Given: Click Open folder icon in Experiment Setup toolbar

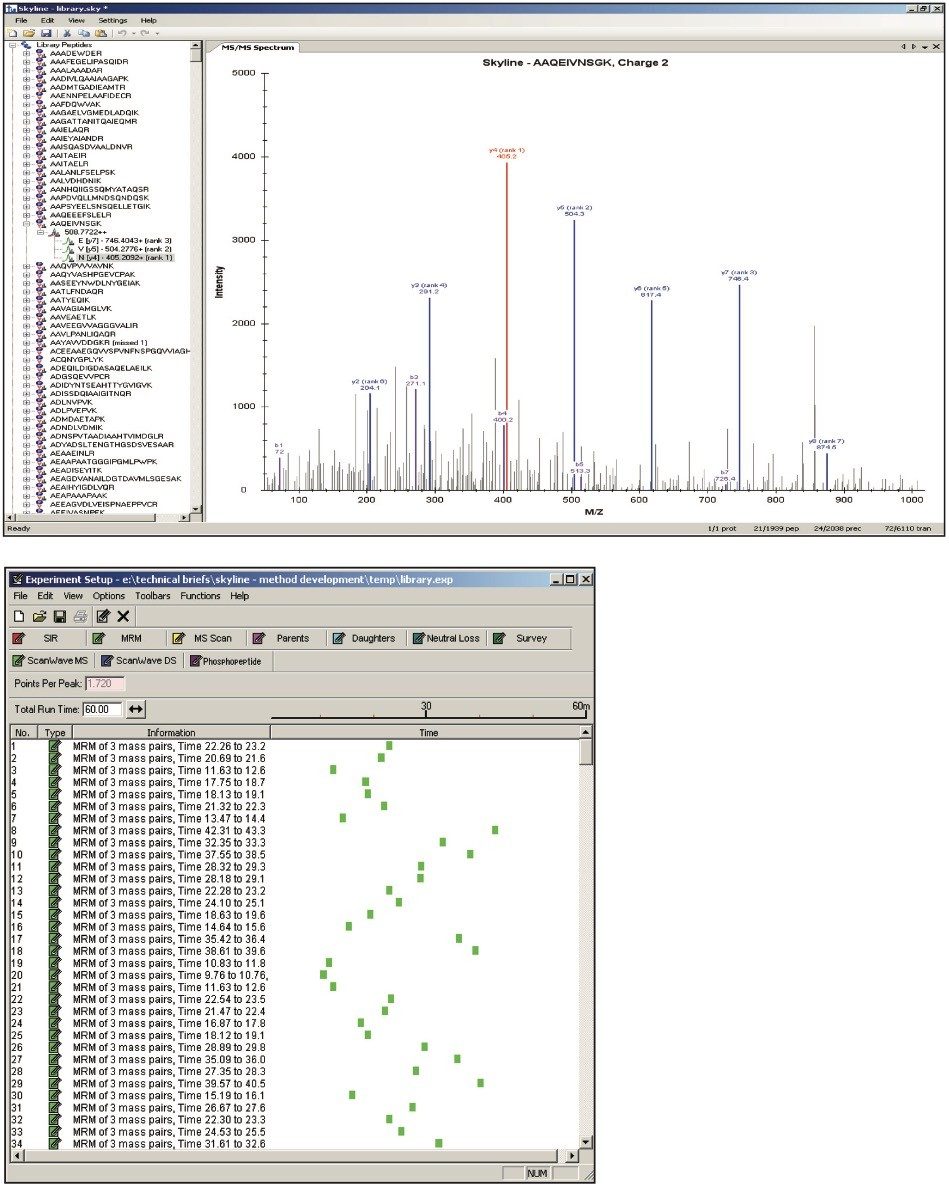Looking at the screenshot, I should [x=38, y=617].
